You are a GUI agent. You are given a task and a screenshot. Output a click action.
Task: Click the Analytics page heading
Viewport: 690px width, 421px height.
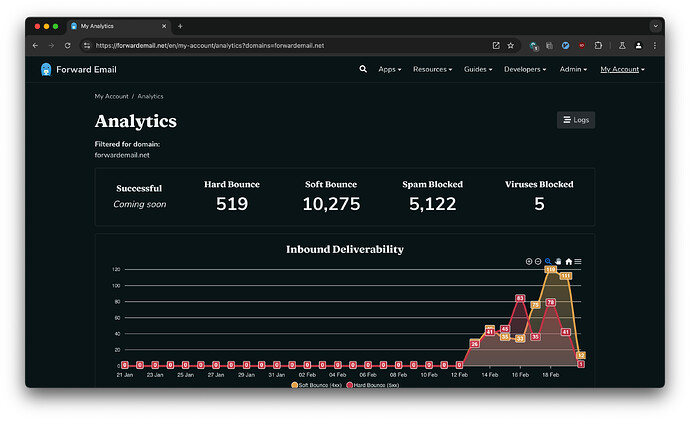pos(136,121)
